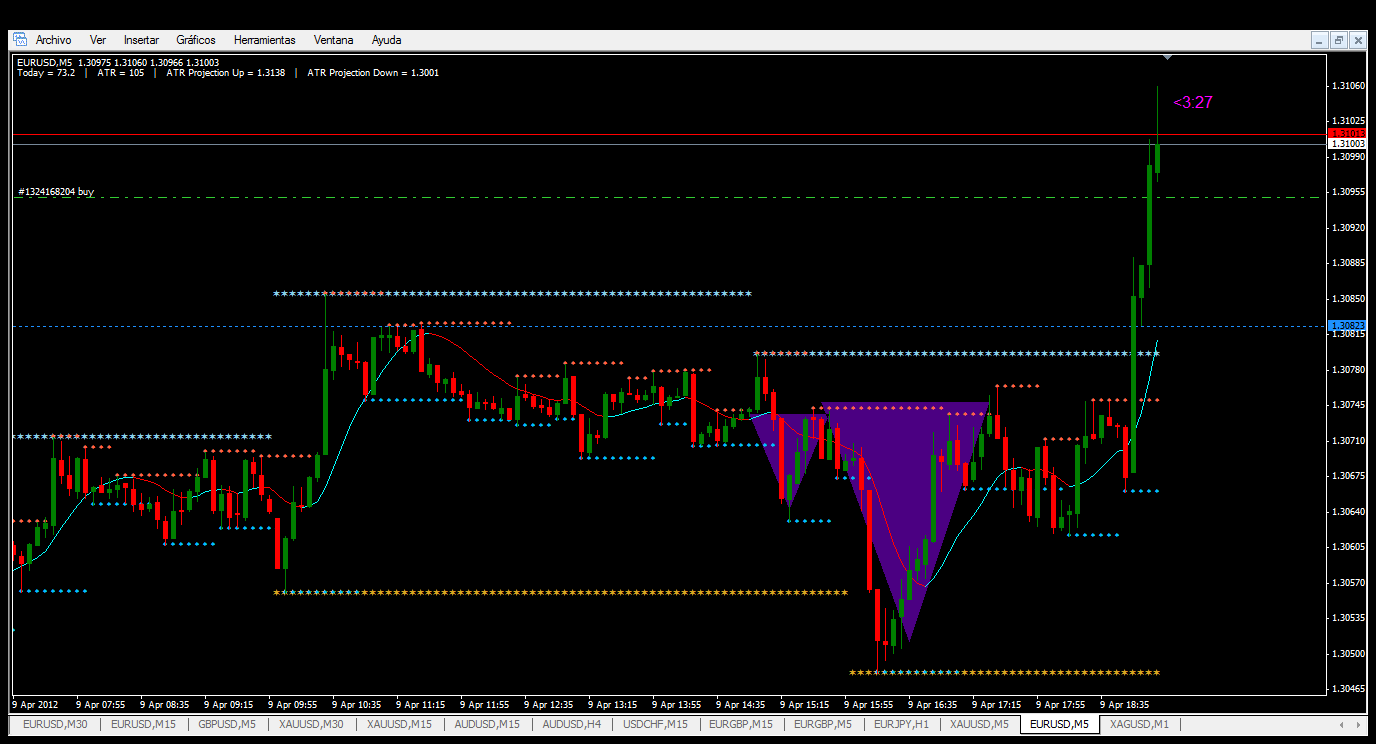Image resolution: width=1376 pixels, height=744 pixels.
Task: Open the Ventana menu
Action: pos(334,40)
